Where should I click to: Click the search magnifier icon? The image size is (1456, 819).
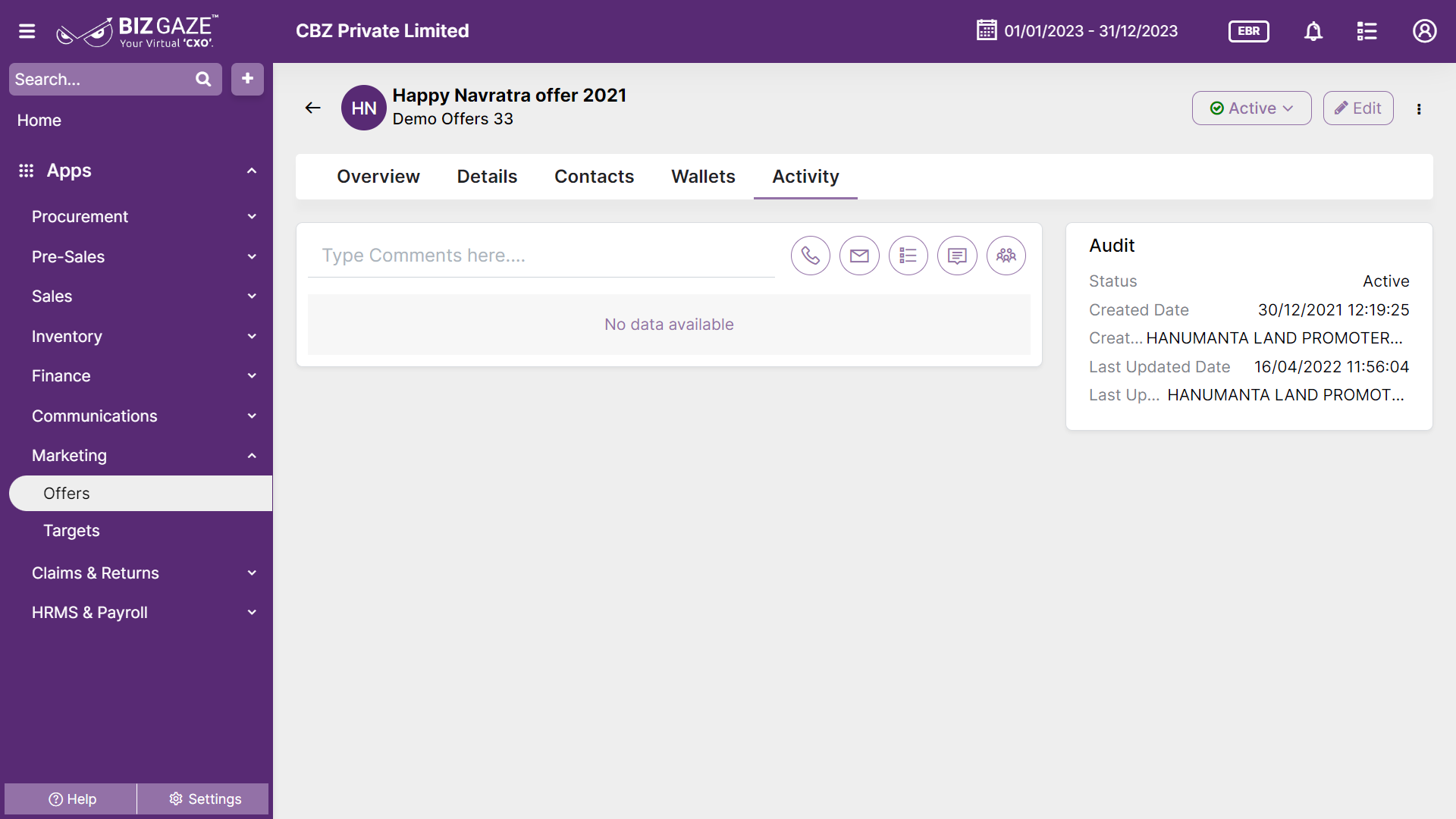click(203, 79)
